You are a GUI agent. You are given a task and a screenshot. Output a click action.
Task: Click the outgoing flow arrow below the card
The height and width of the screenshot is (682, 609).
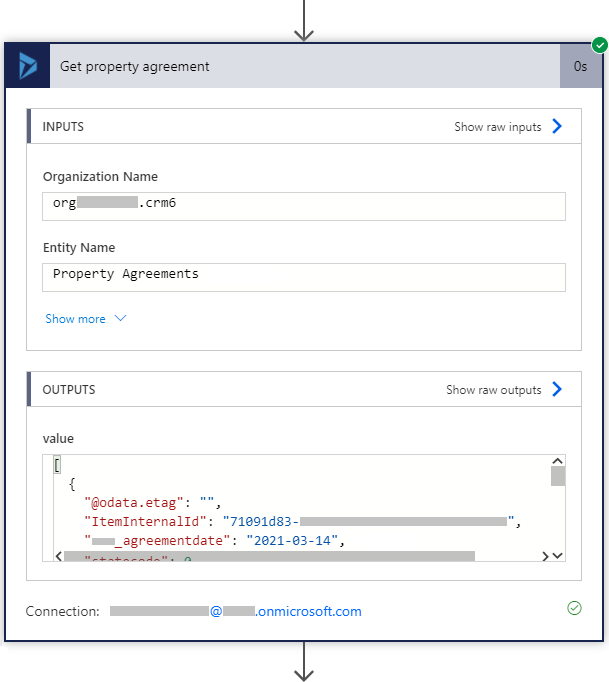coord(304,661)
